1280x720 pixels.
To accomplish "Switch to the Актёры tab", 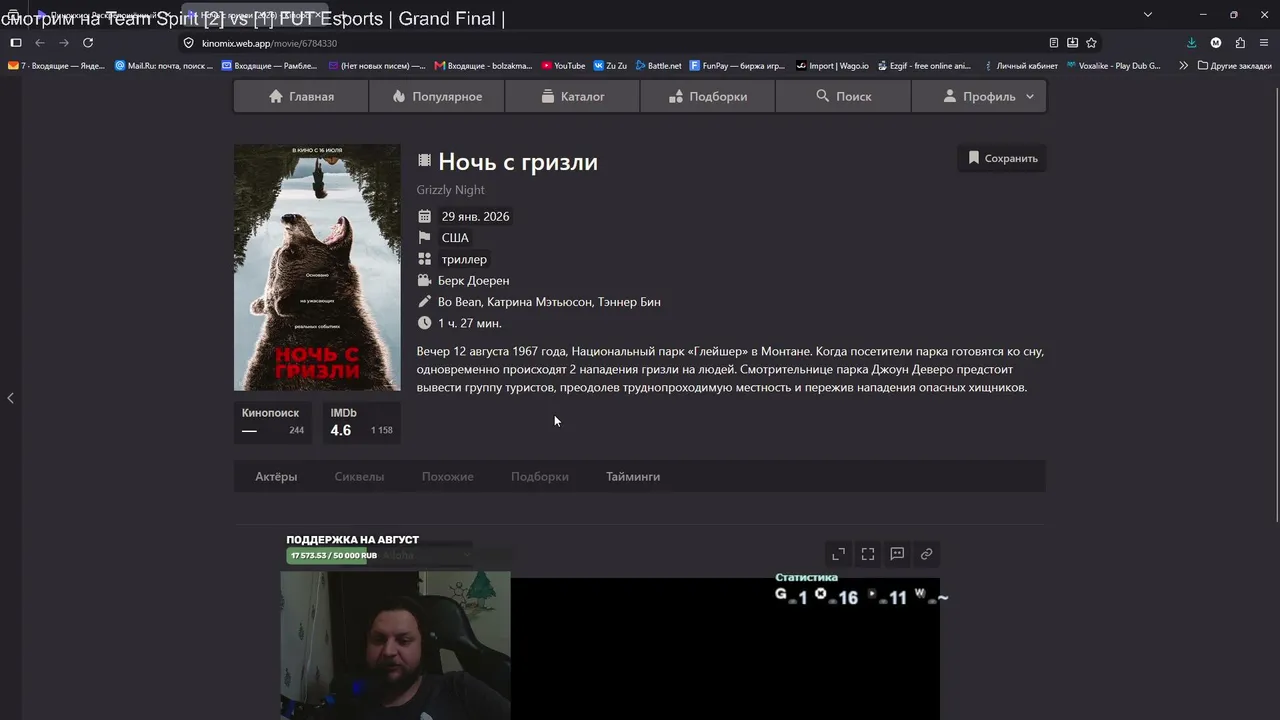I will click(276, 477).
